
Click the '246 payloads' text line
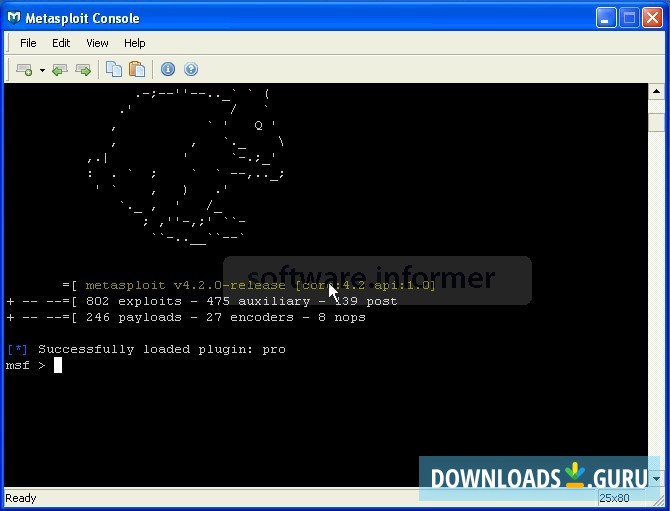click(186, 317)
